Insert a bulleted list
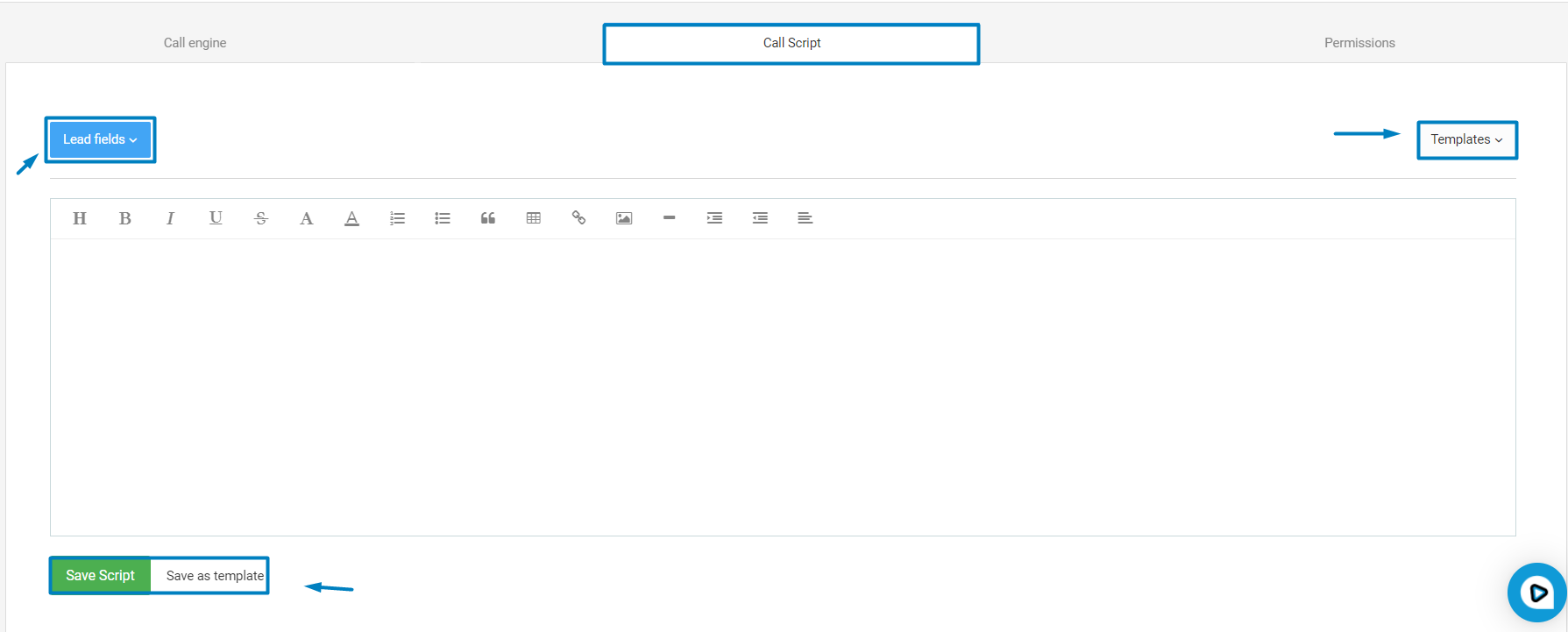This screenshot has height=632, width=1568. 443,218
